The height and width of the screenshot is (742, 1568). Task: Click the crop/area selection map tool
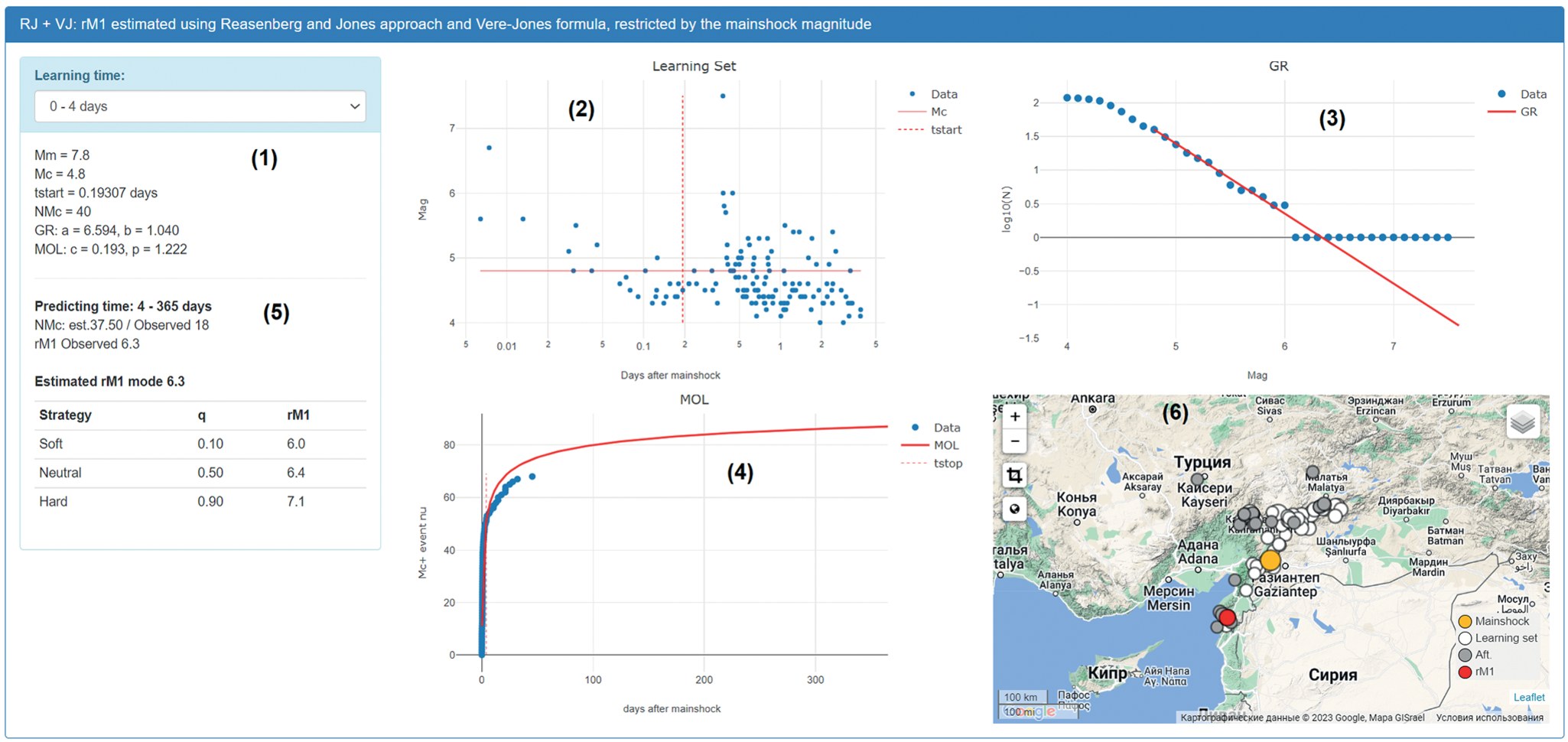tap(1014, 476)
